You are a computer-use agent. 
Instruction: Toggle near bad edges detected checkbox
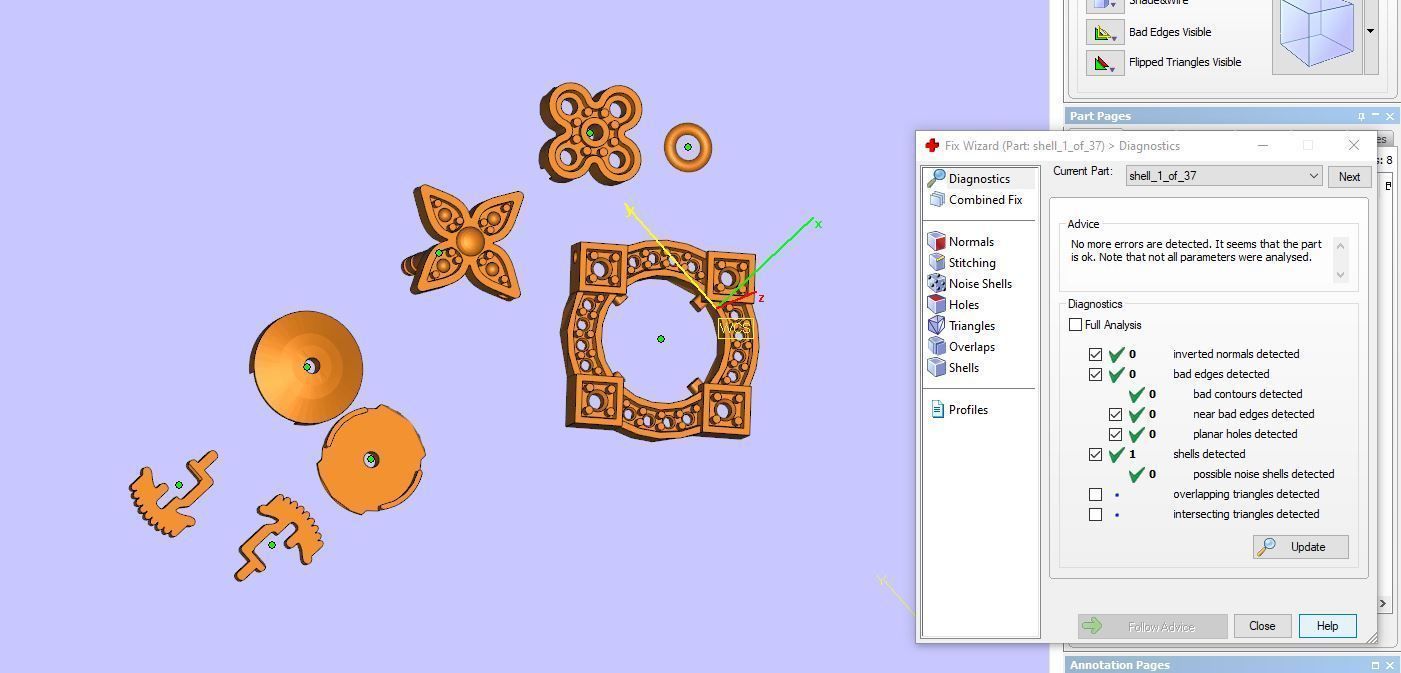click(x=1115, y=414)
